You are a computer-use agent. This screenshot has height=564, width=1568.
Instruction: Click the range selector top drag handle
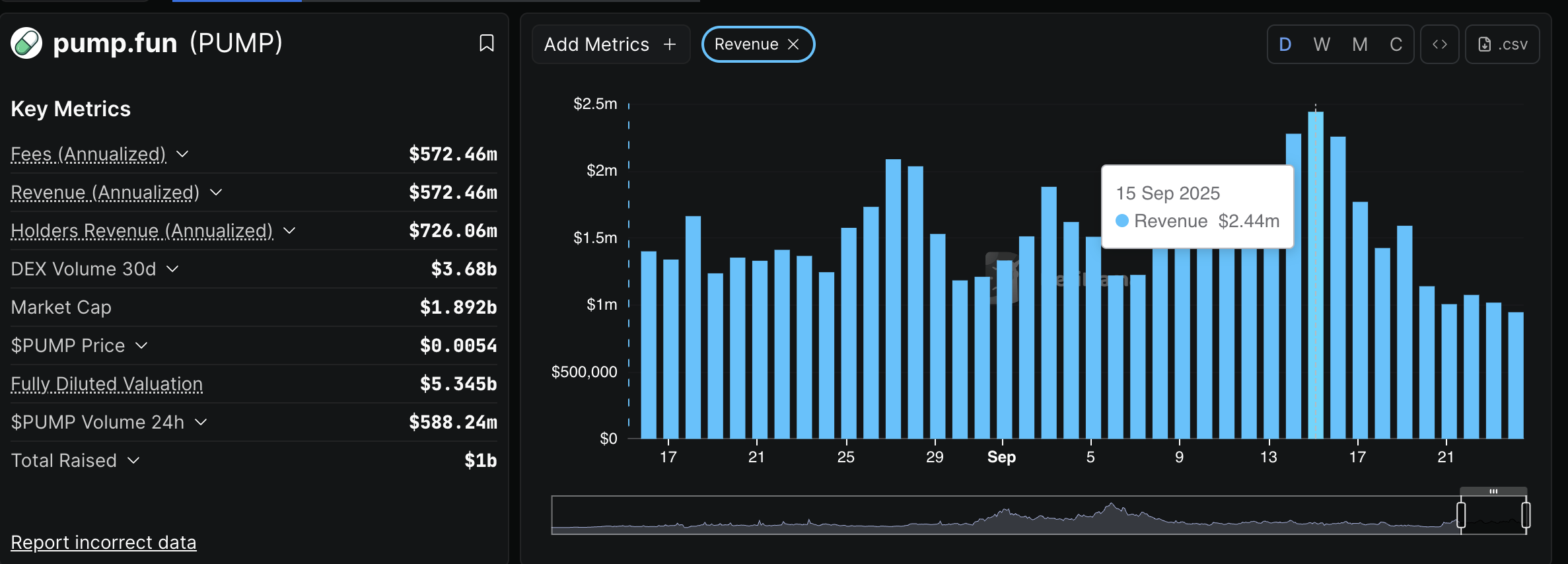[1493, 491]
